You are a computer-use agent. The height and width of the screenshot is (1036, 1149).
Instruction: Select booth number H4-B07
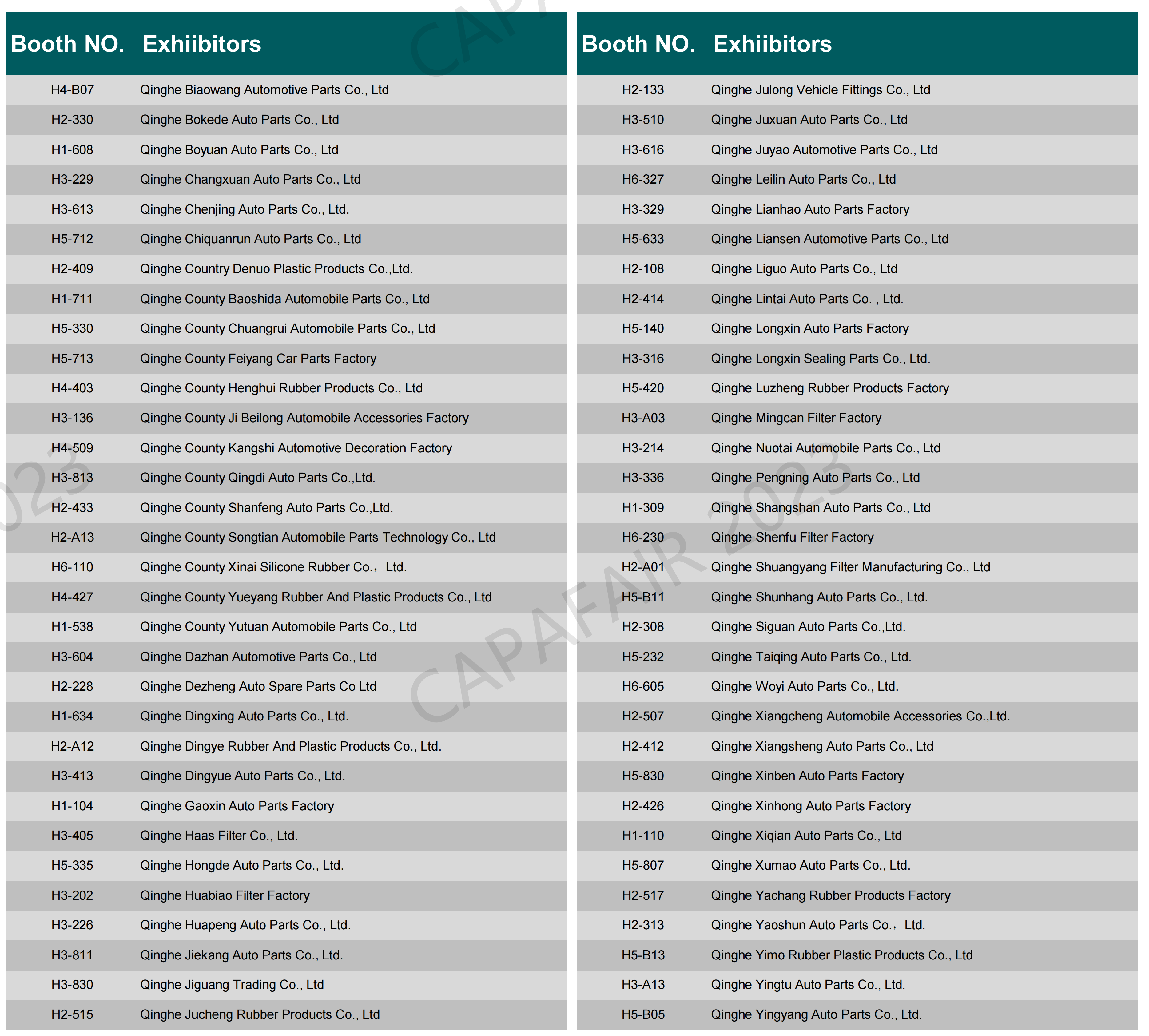click(72, 90)
